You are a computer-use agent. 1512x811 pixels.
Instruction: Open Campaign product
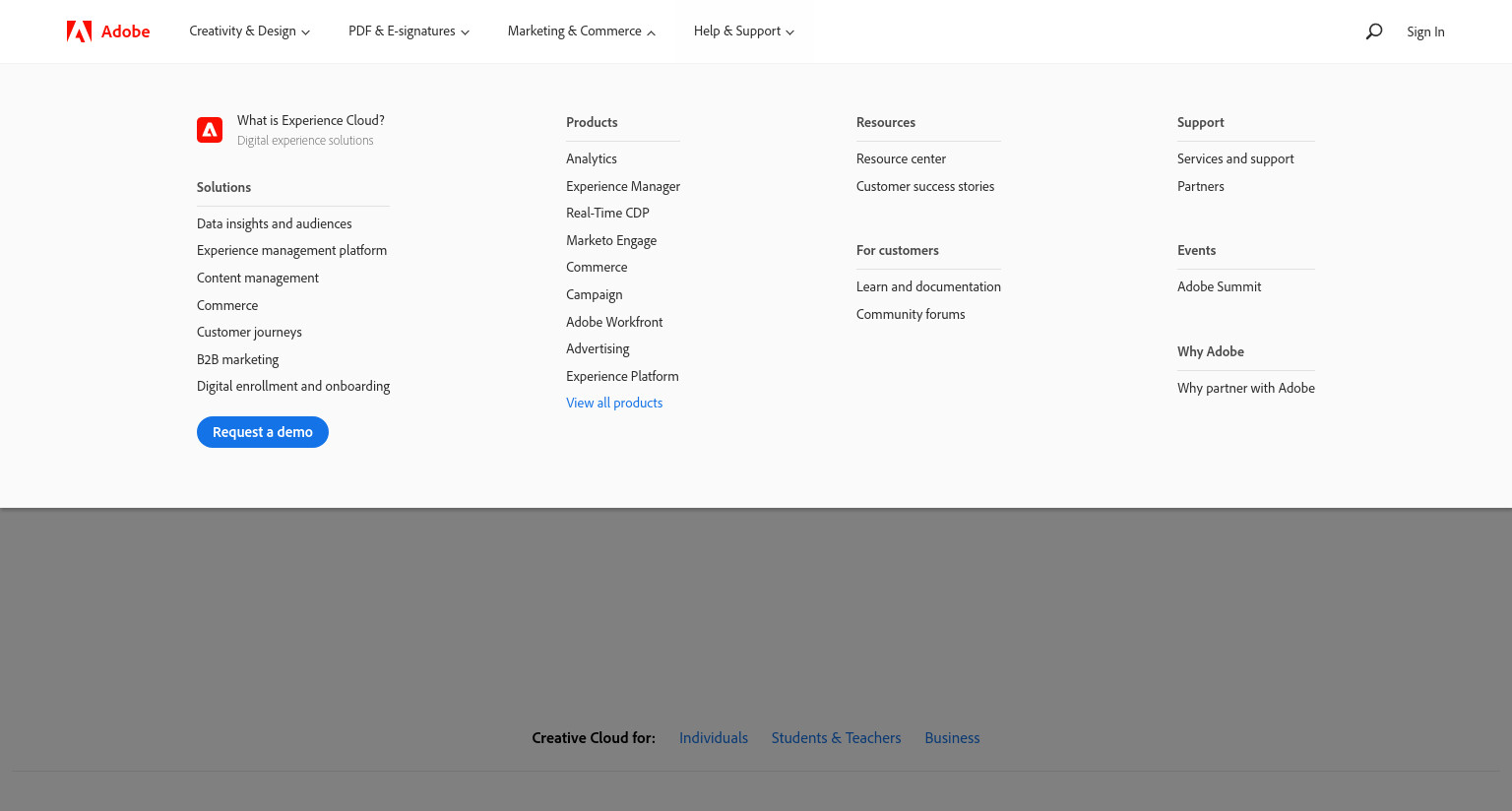tap(595, 294)
